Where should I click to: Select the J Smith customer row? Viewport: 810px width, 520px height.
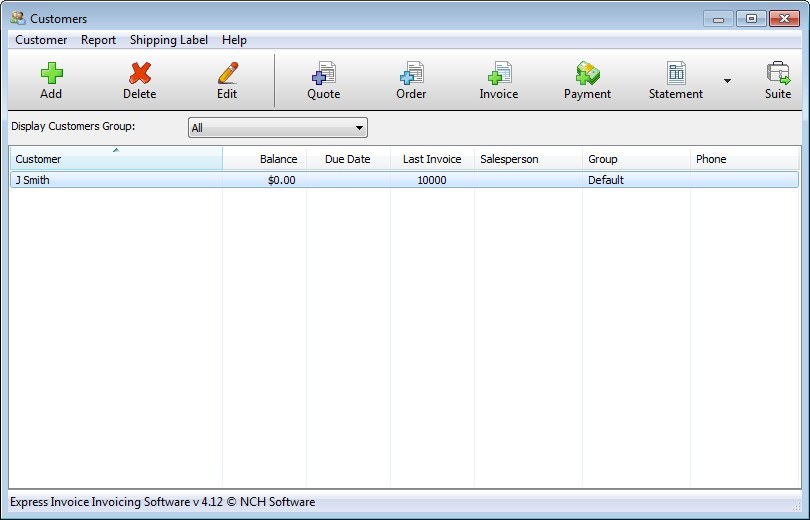click(404, 180)
